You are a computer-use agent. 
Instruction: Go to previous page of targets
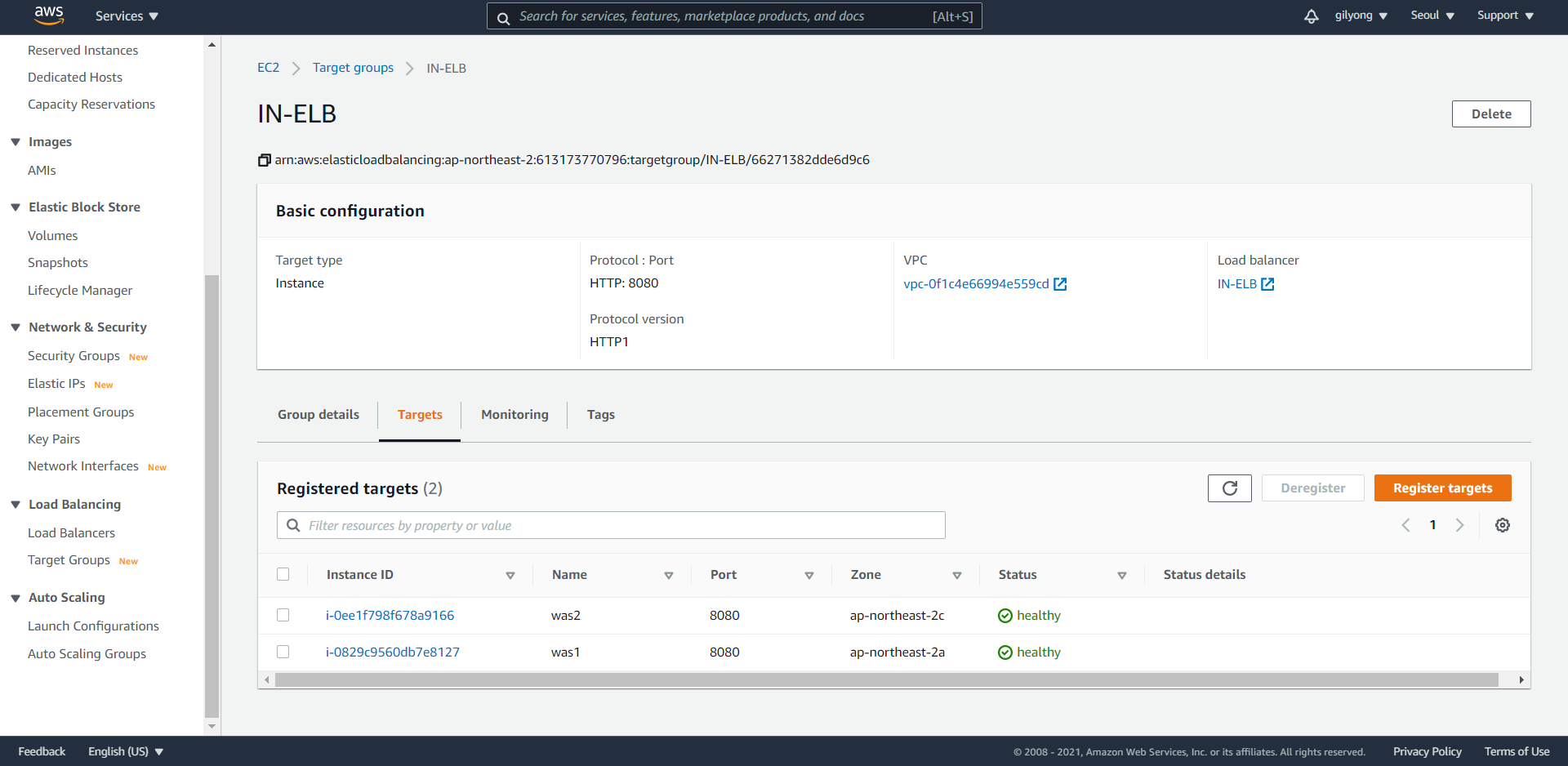click(1405, 525)
